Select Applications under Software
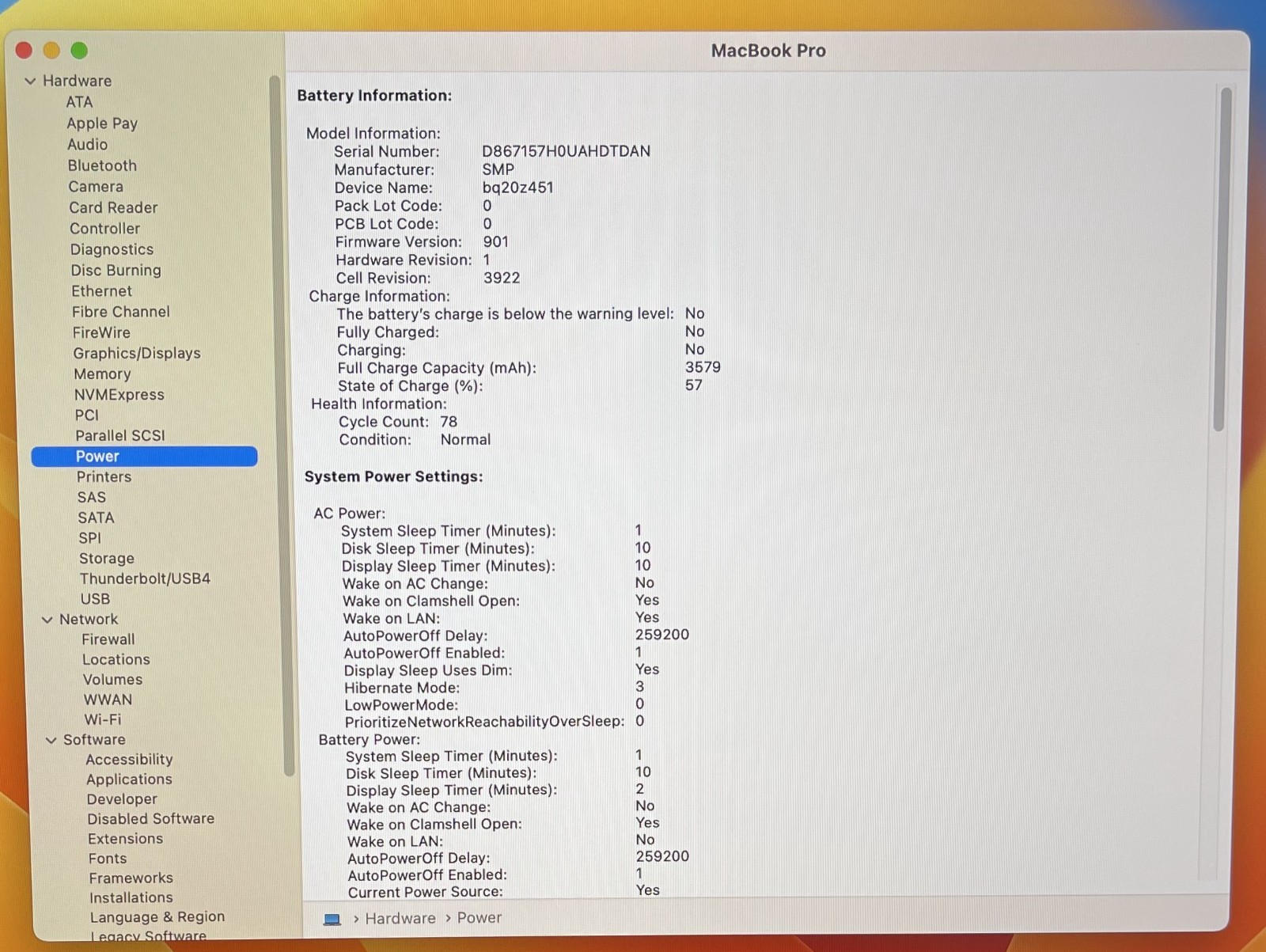This screenshot has height=952, width=1266. pos(129,779)
